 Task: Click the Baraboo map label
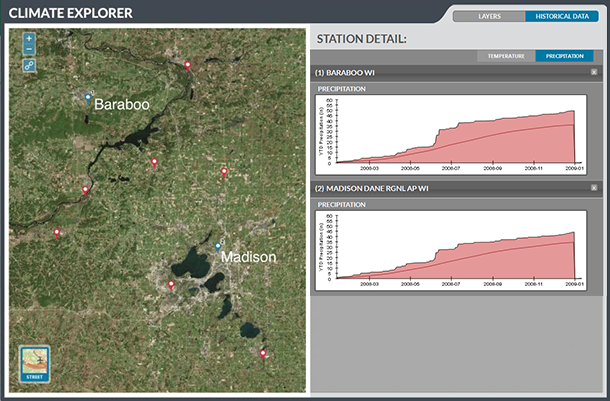(x=122, y=104)
